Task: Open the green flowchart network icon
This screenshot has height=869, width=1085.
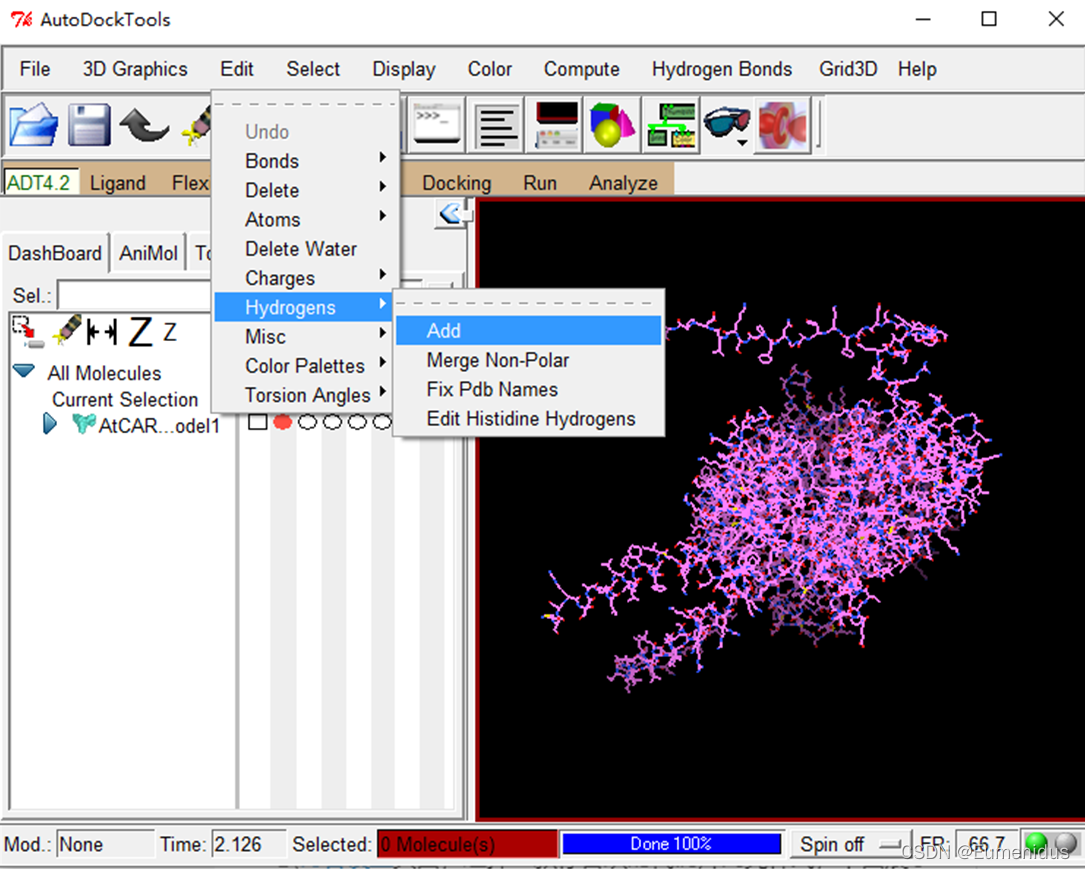Action: coord(671,125)
